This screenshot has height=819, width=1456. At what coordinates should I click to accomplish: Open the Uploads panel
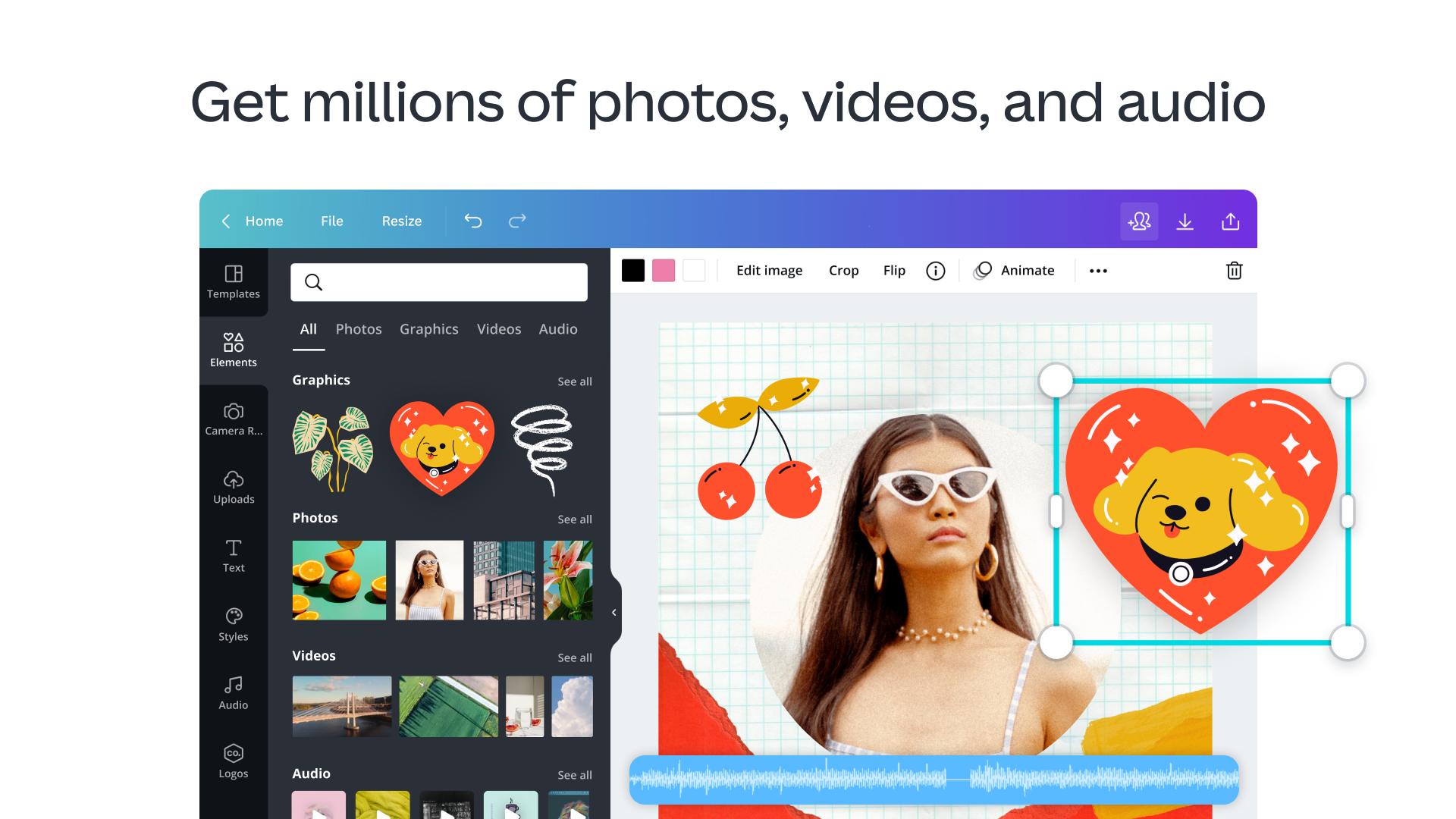[x=234, y=488]
